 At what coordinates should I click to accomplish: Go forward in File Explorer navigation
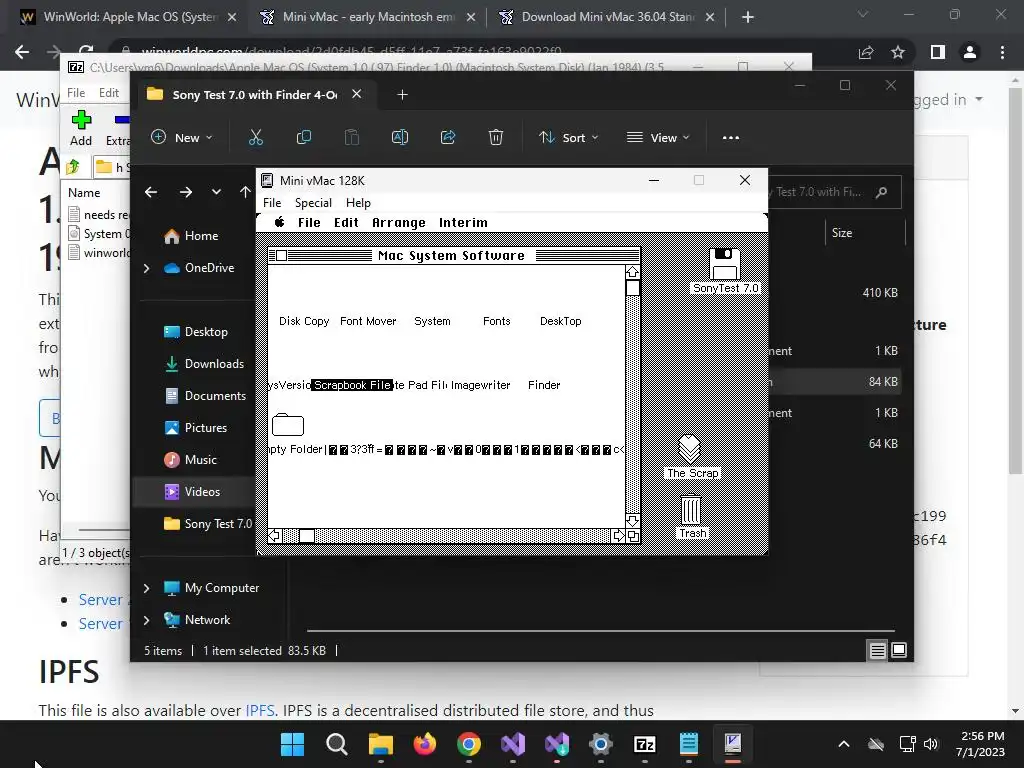click(185, 192)
